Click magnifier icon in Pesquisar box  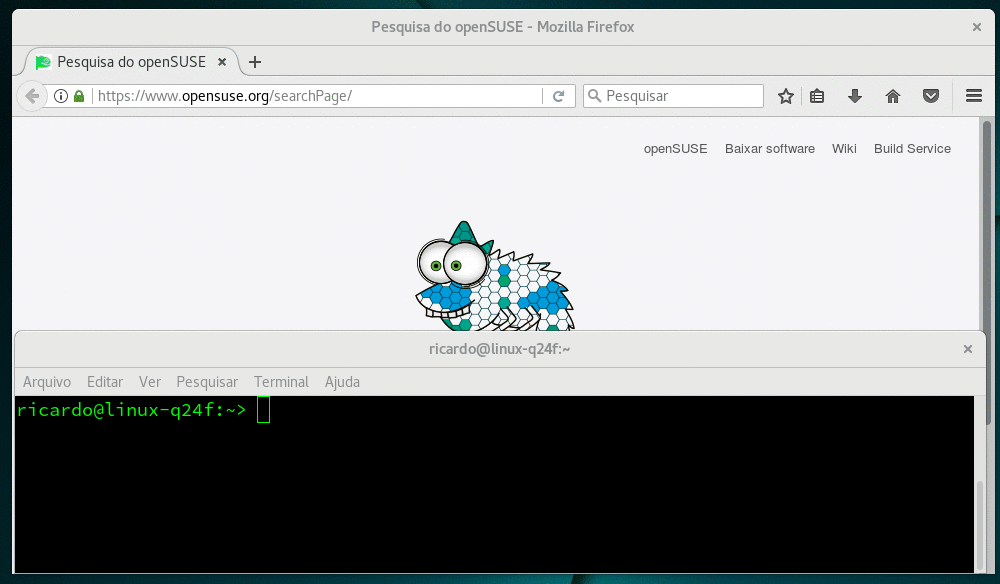594,96
